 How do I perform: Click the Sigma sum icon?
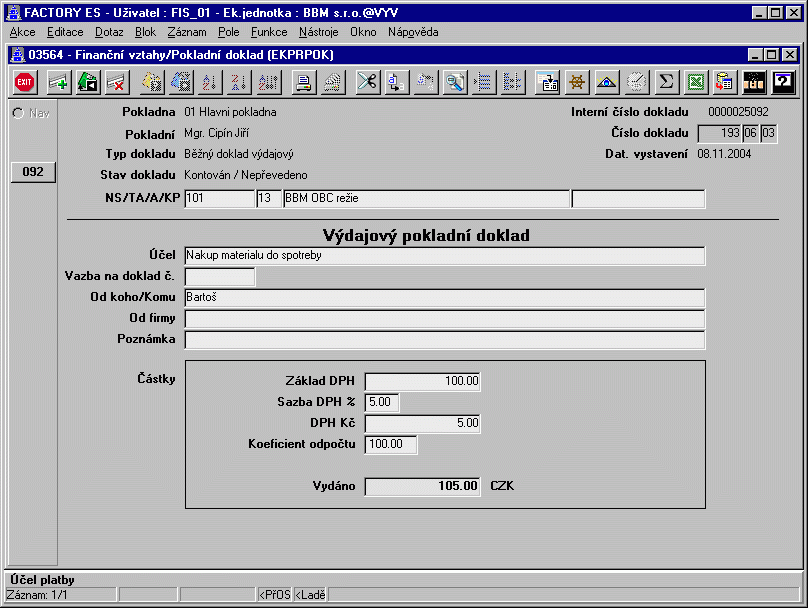[666, 82]
